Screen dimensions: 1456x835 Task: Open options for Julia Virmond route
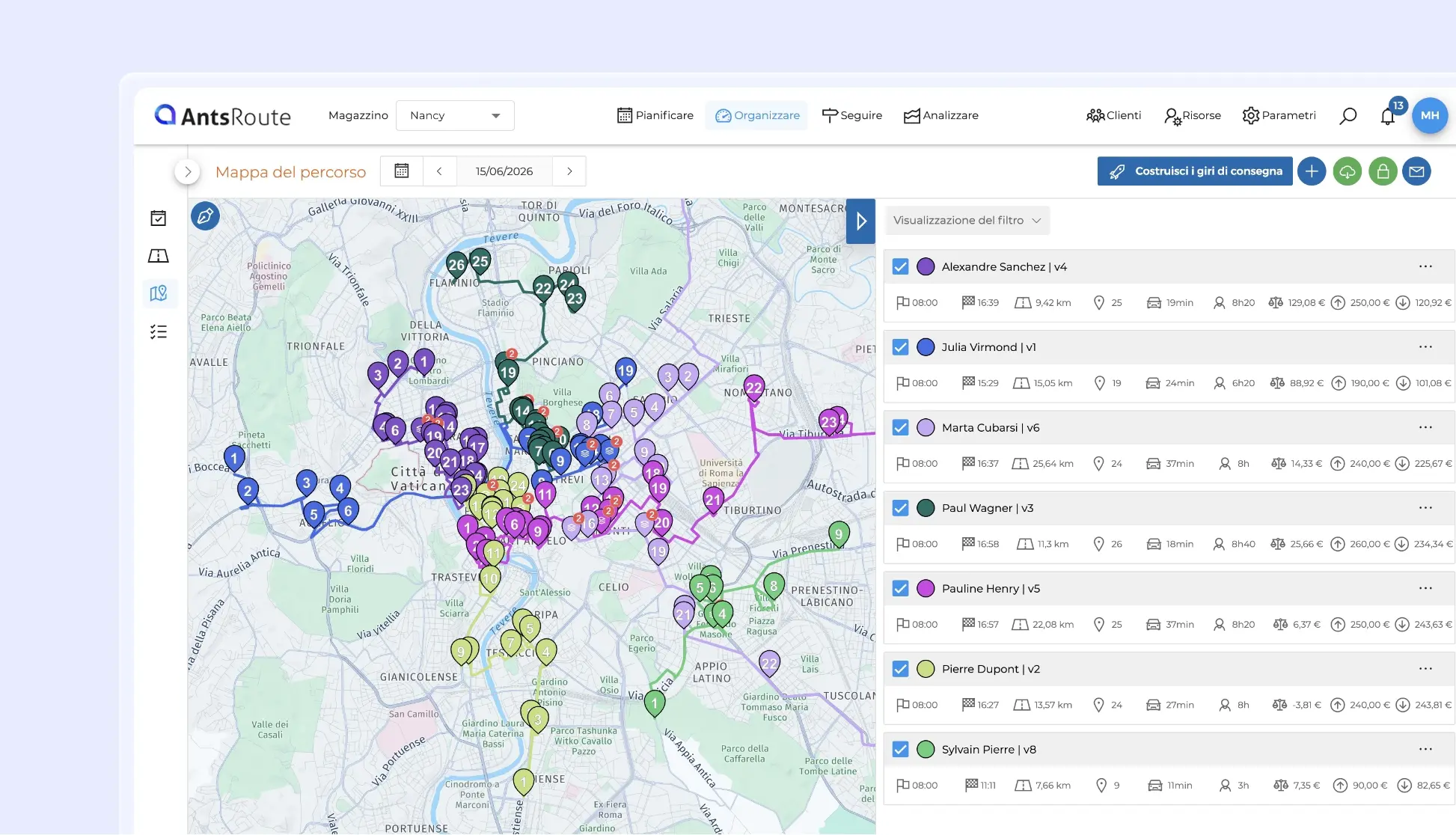[x=1425, y=347]
